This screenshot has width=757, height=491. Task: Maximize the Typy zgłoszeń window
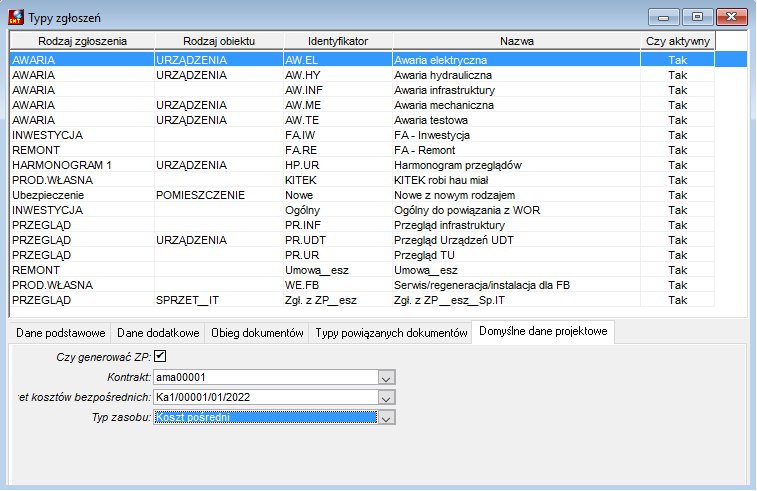[x=697, y=17]
